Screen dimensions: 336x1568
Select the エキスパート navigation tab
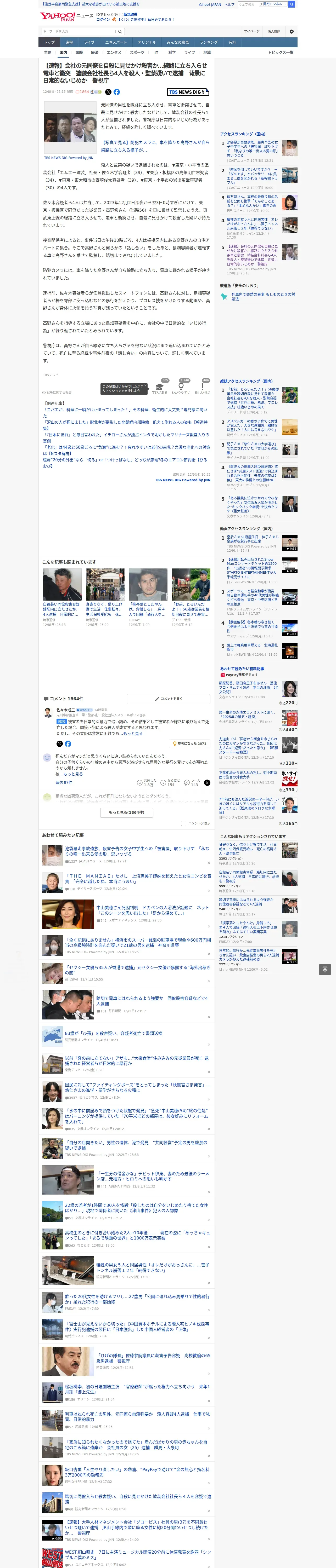pos(116,43)
